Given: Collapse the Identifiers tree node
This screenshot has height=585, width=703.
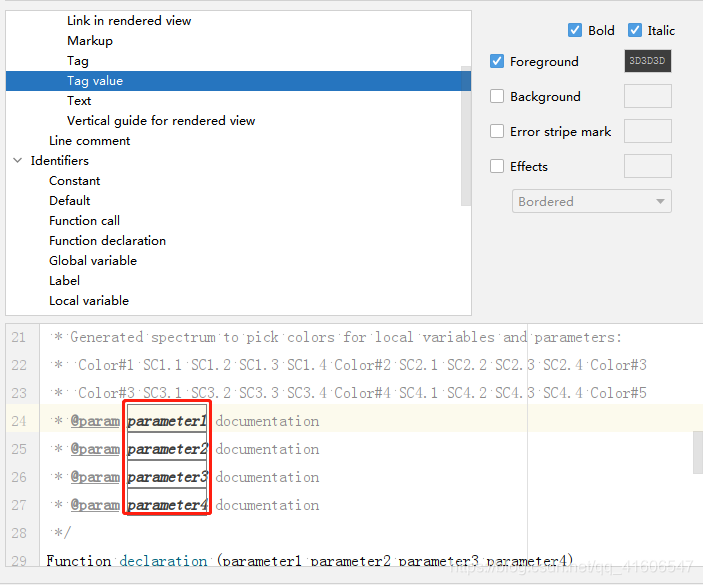Looking at the screenshot, I should click(x=17, y=160).
